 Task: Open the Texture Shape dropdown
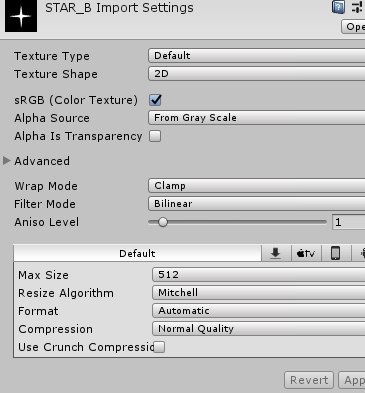pyautogui.click(x=257, y=73)
